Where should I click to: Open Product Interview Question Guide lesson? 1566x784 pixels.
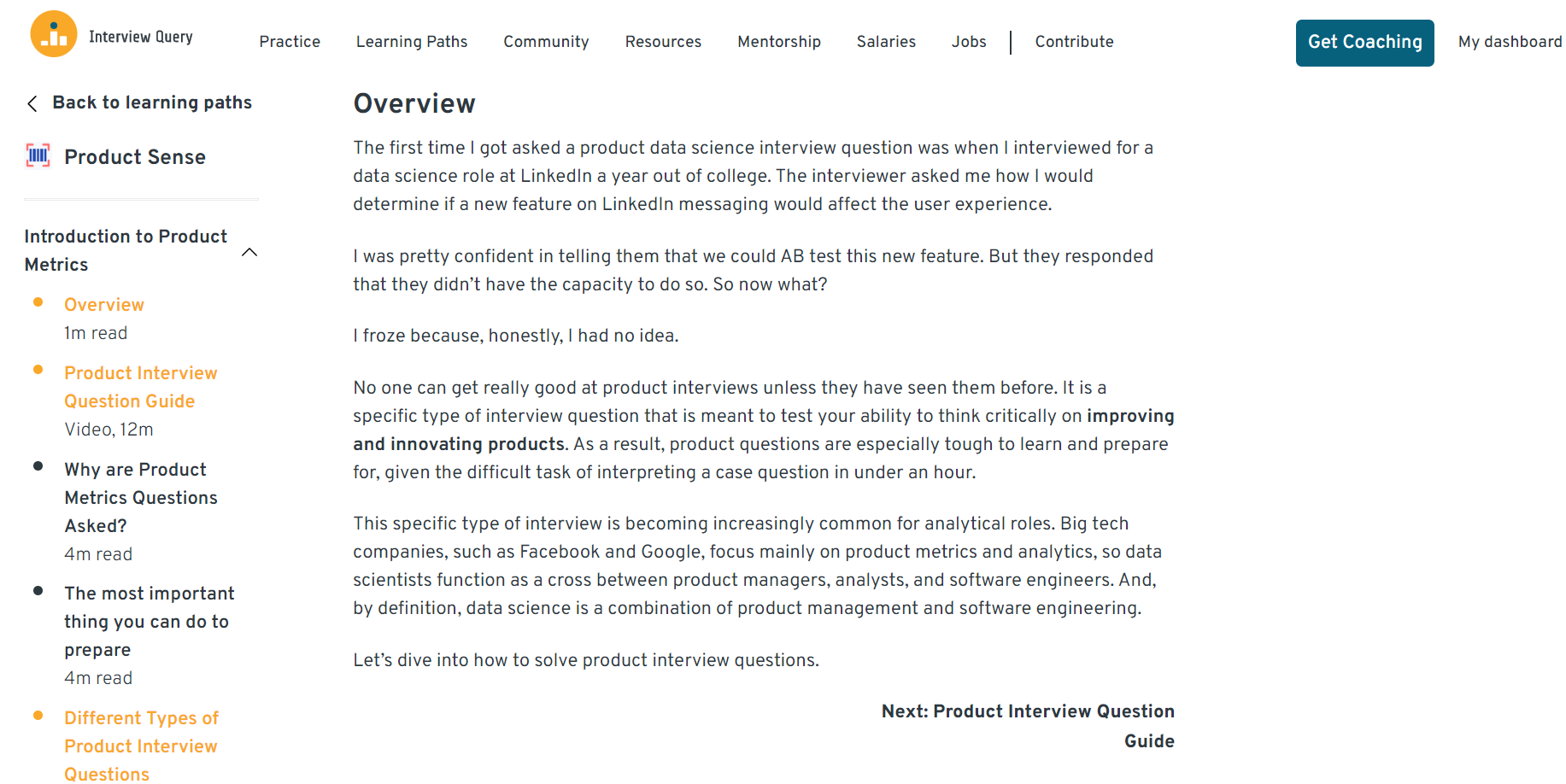(x=140, y=387)
